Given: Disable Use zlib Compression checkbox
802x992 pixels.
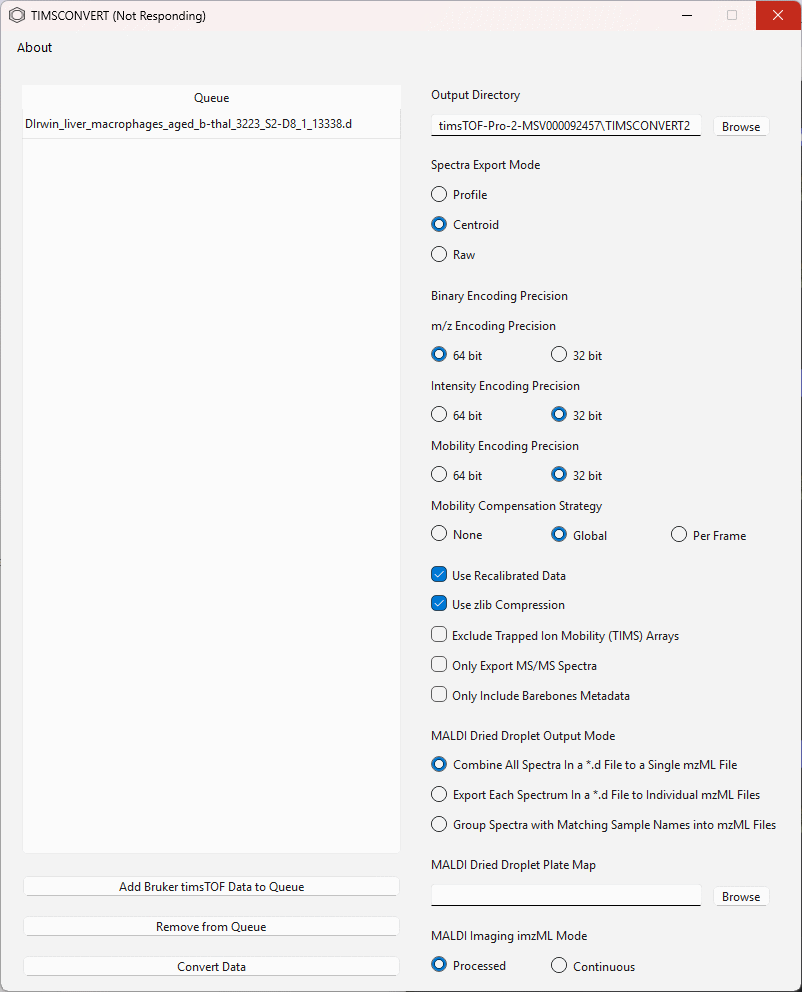Looking at the screenshot, I should (439, 604).
